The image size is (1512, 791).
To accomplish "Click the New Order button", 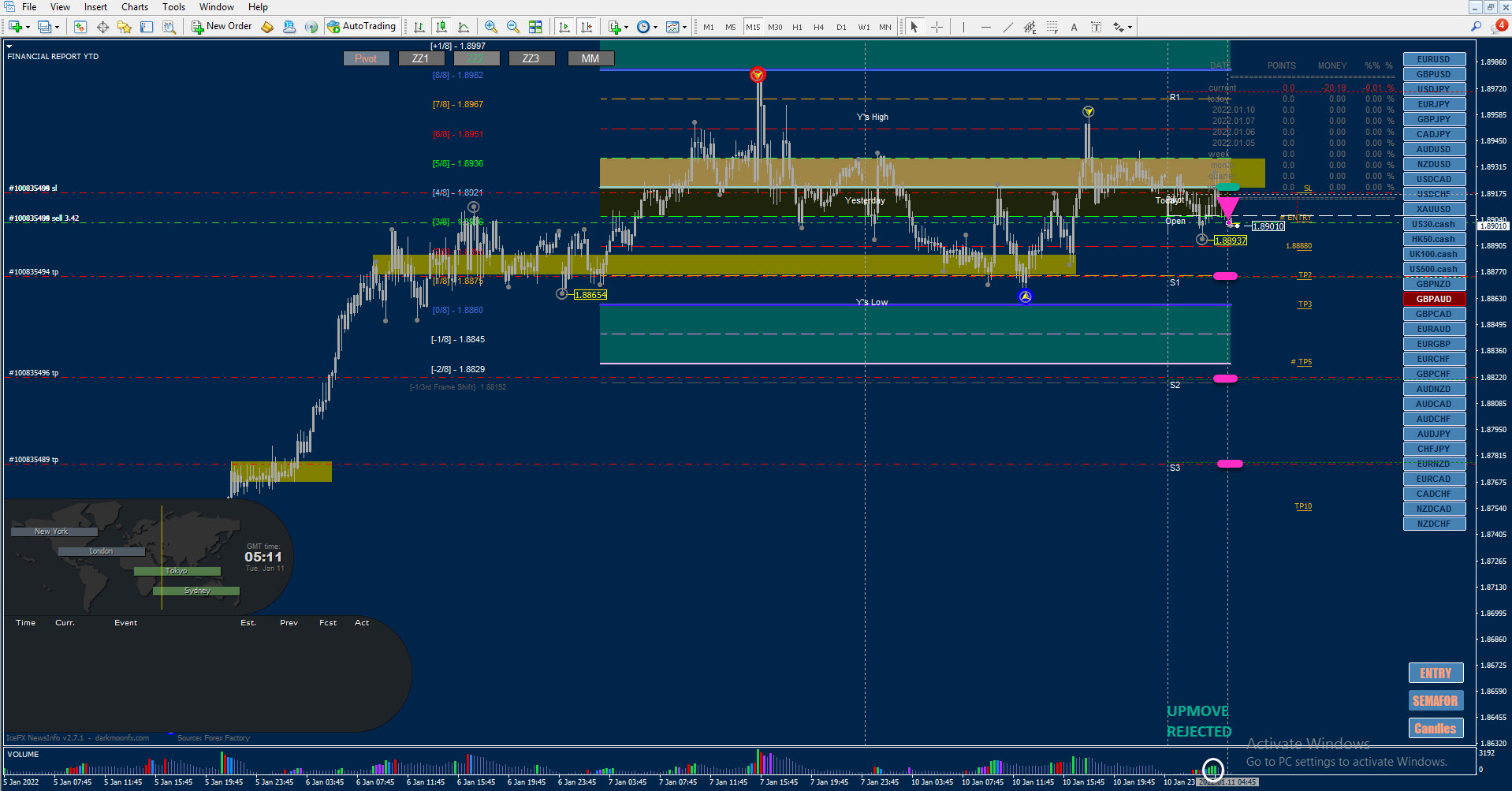I will point(222,27).
